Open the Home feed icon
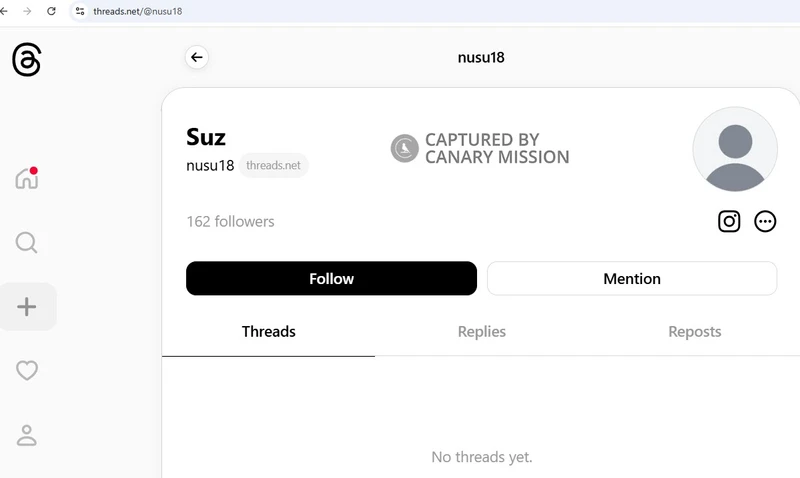This screenshot has width=800, height=478. [x=27, y=178]
